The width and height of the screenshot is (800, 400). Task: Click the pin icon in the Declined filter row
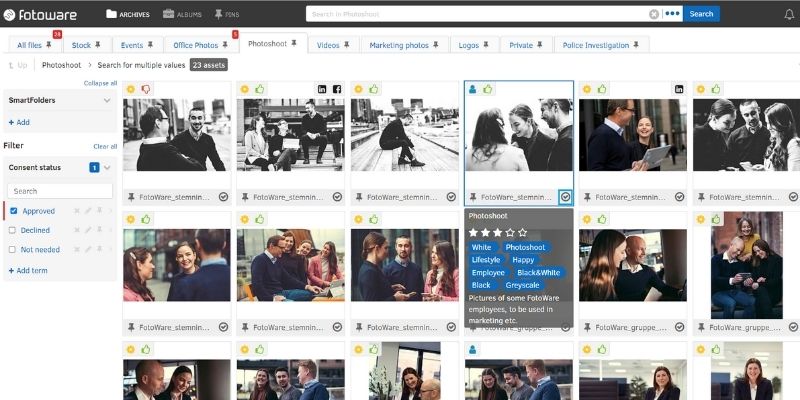pos(99,230)
